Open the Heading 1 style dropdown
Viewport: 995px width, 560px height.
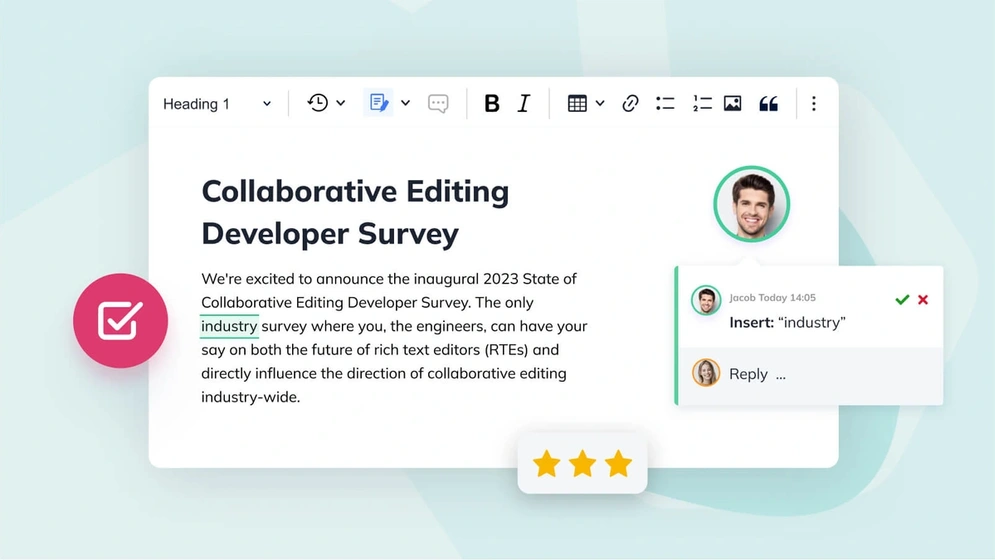click(x=217, y=103)
